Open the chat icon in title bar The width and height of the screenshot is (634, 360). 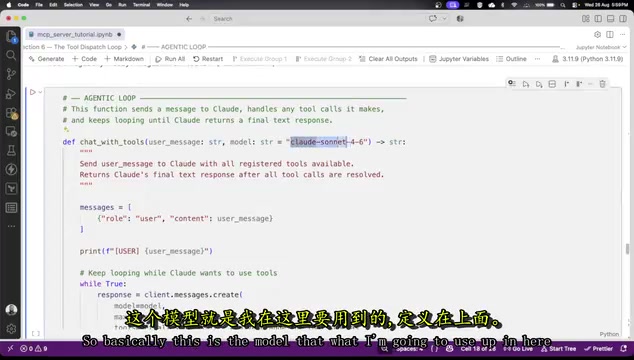[433, 19]
